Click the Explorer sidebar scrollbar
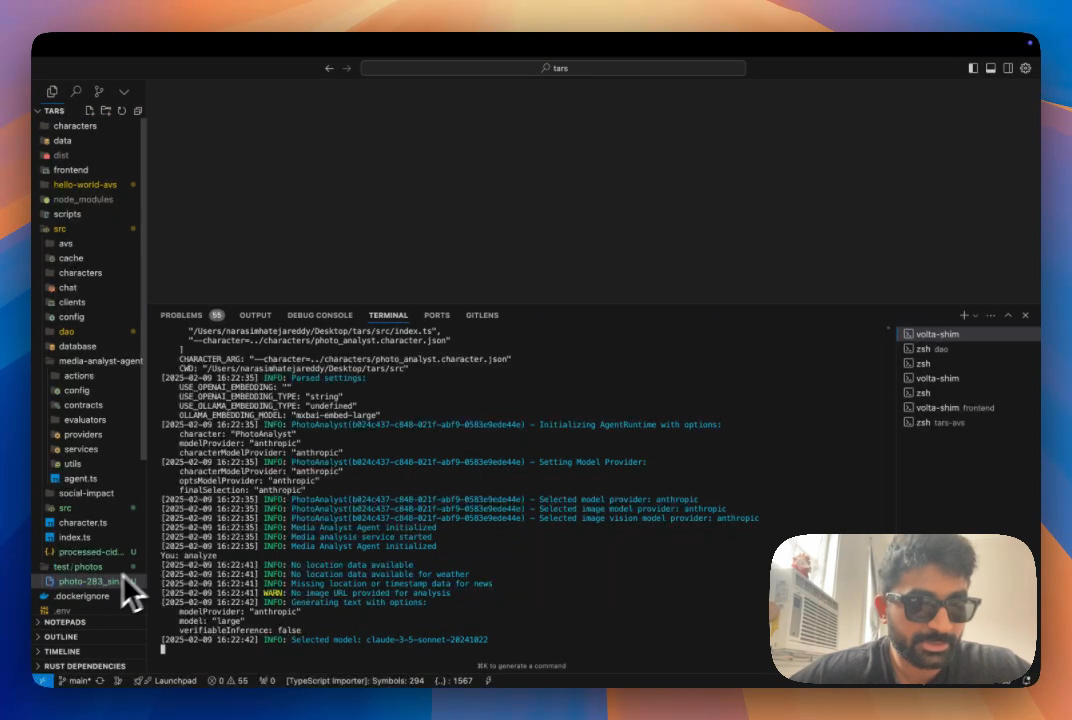The image size is (1072, 720). click(144, 287)
